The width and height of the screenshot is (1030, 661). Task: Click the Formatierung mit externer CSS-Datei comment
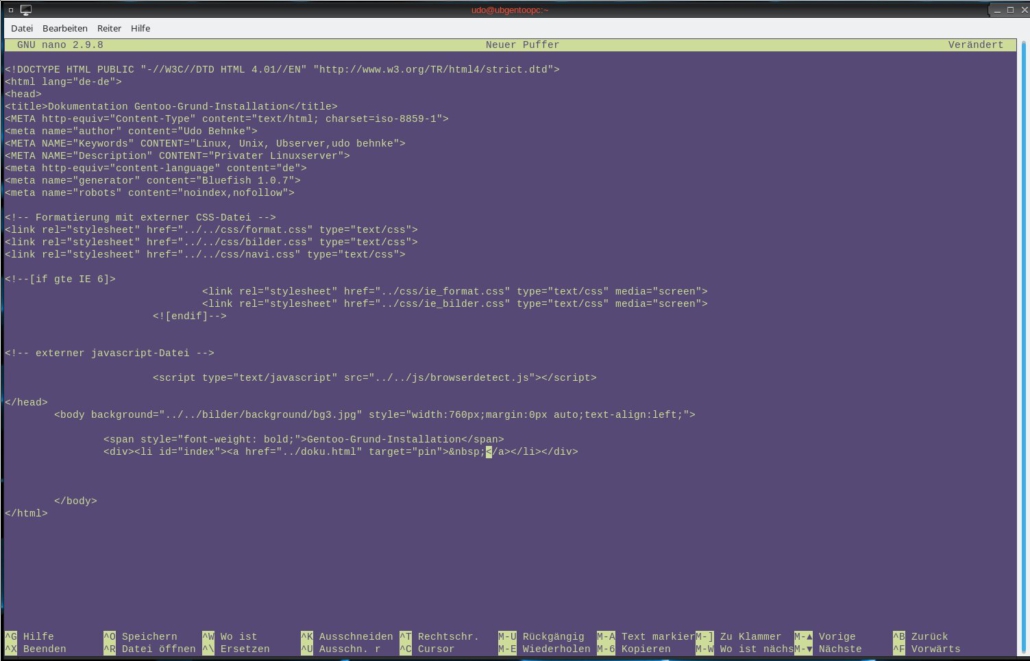140,217
